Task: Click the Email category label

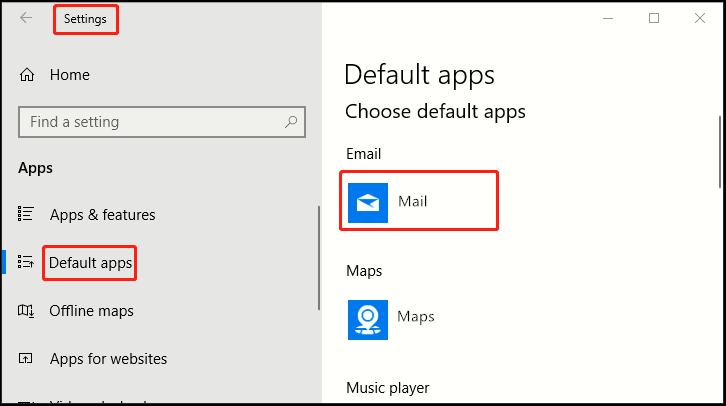Action: 363,154
